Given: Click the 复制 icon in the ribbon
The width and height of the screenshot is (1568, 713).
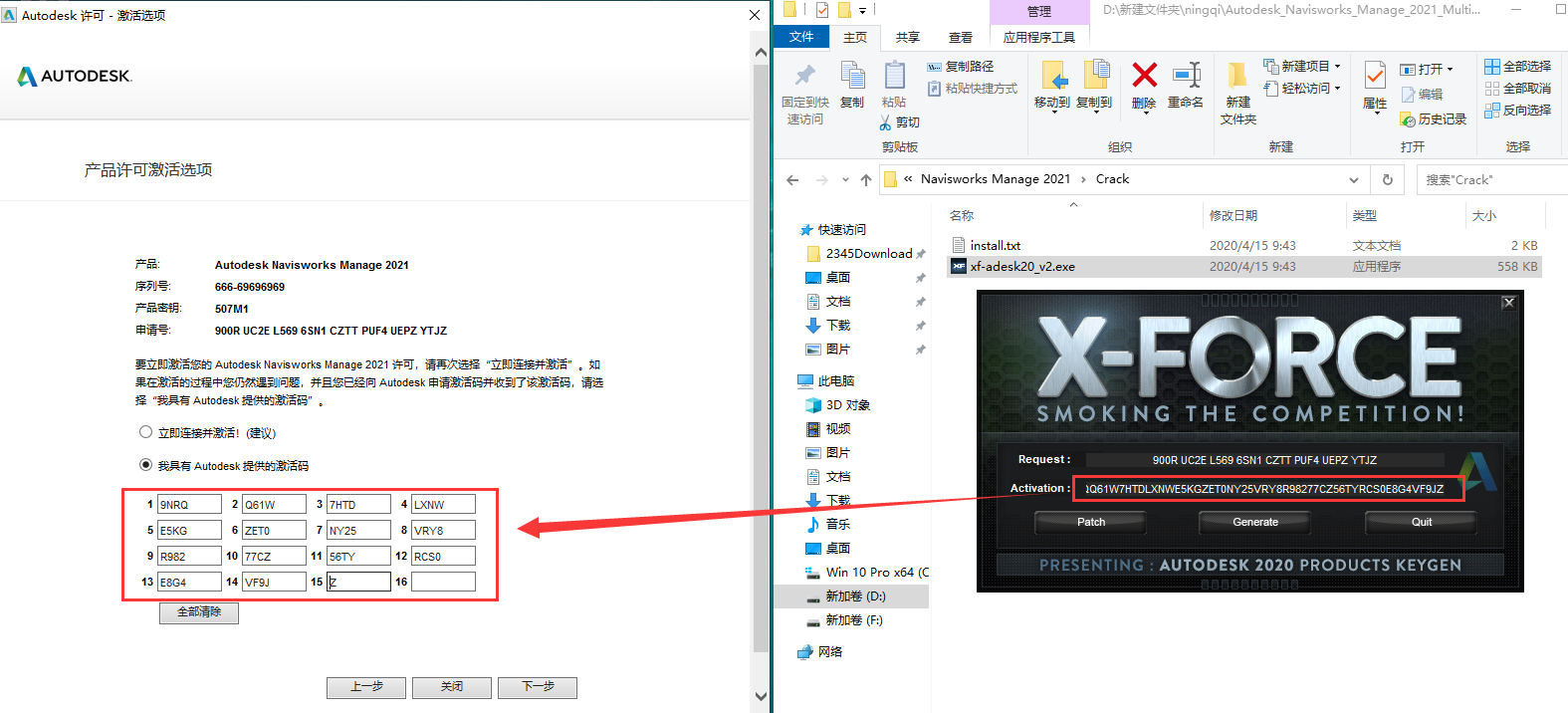Looking at the screenshot, I should tap(852, 77).
